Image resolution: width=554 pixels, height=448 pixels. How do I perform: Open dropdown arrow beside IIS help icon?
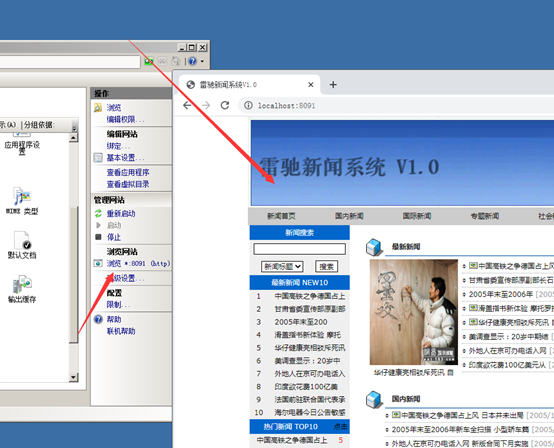(202, 61)
